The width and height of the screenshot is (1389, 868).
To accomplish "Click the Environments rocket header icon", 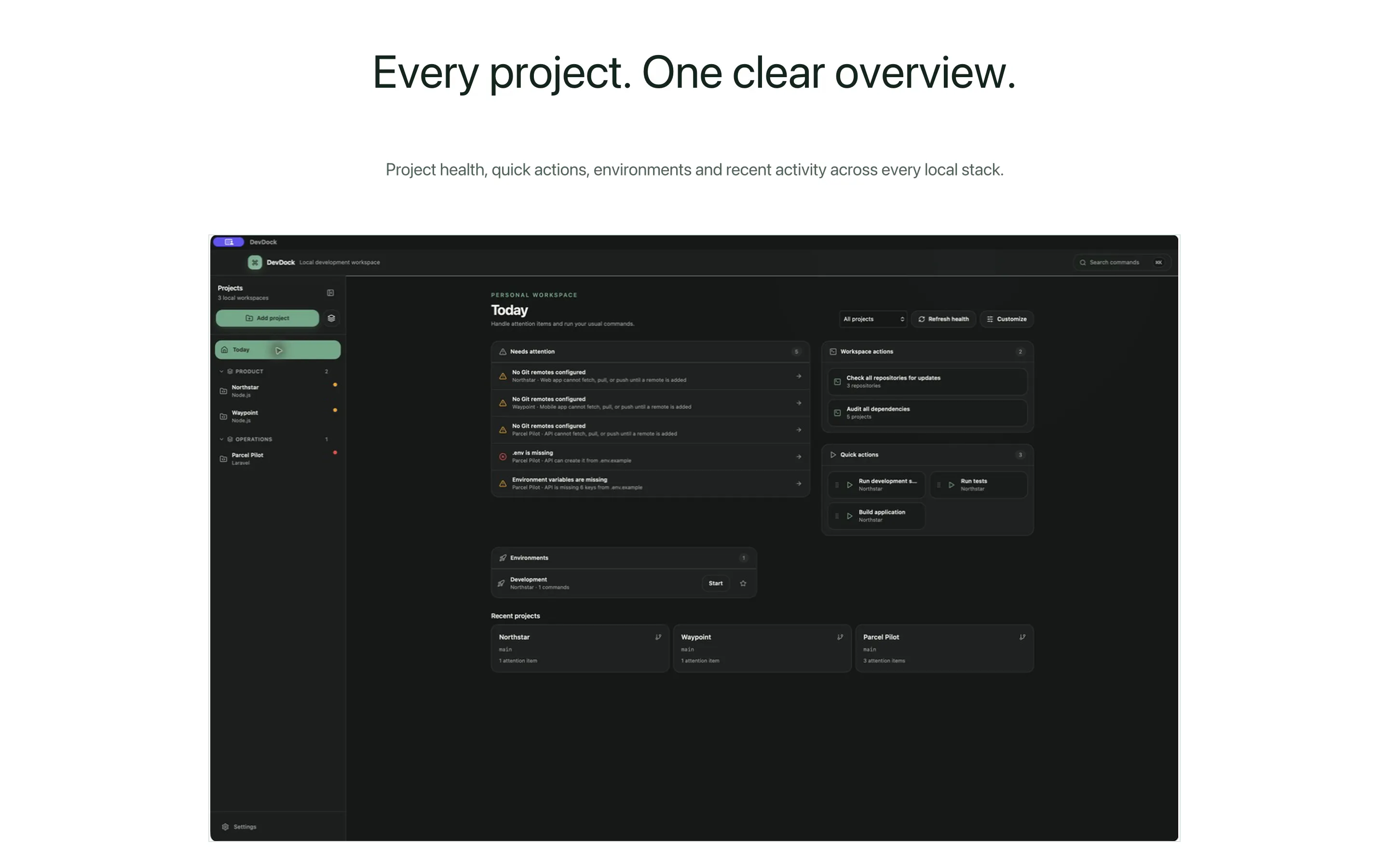I will coord(503,557).
